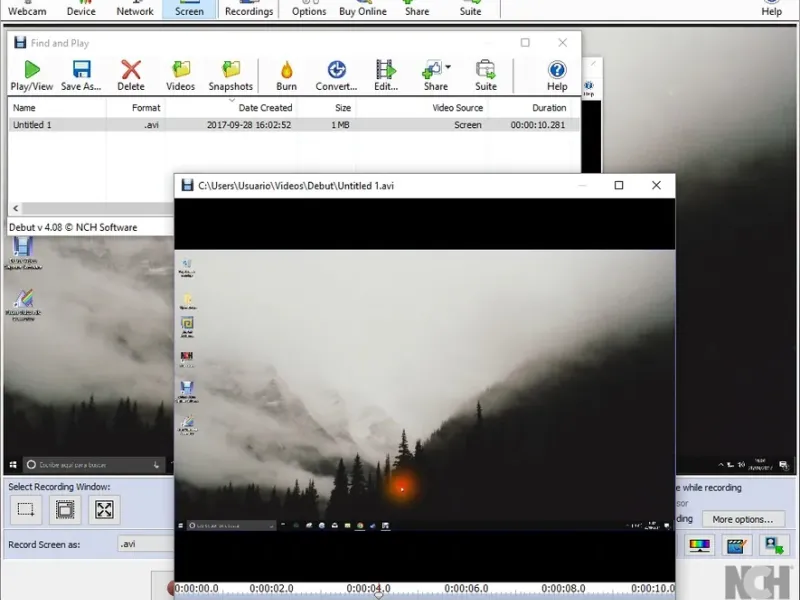
Task: Click Buy Online in Debut toolbar
Action: [363, 9]
